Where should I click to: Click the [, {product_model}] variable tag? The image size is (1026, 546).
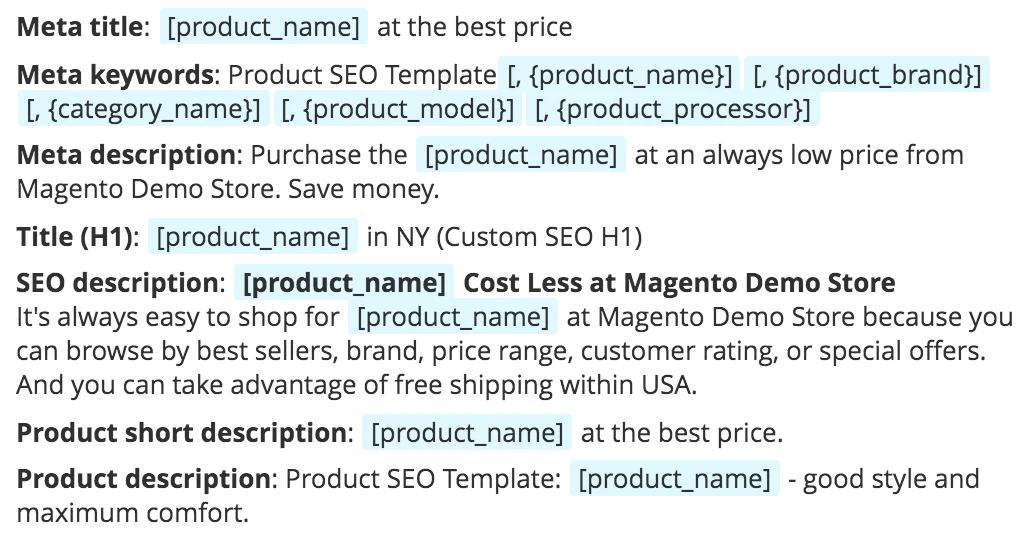point(398,109)
